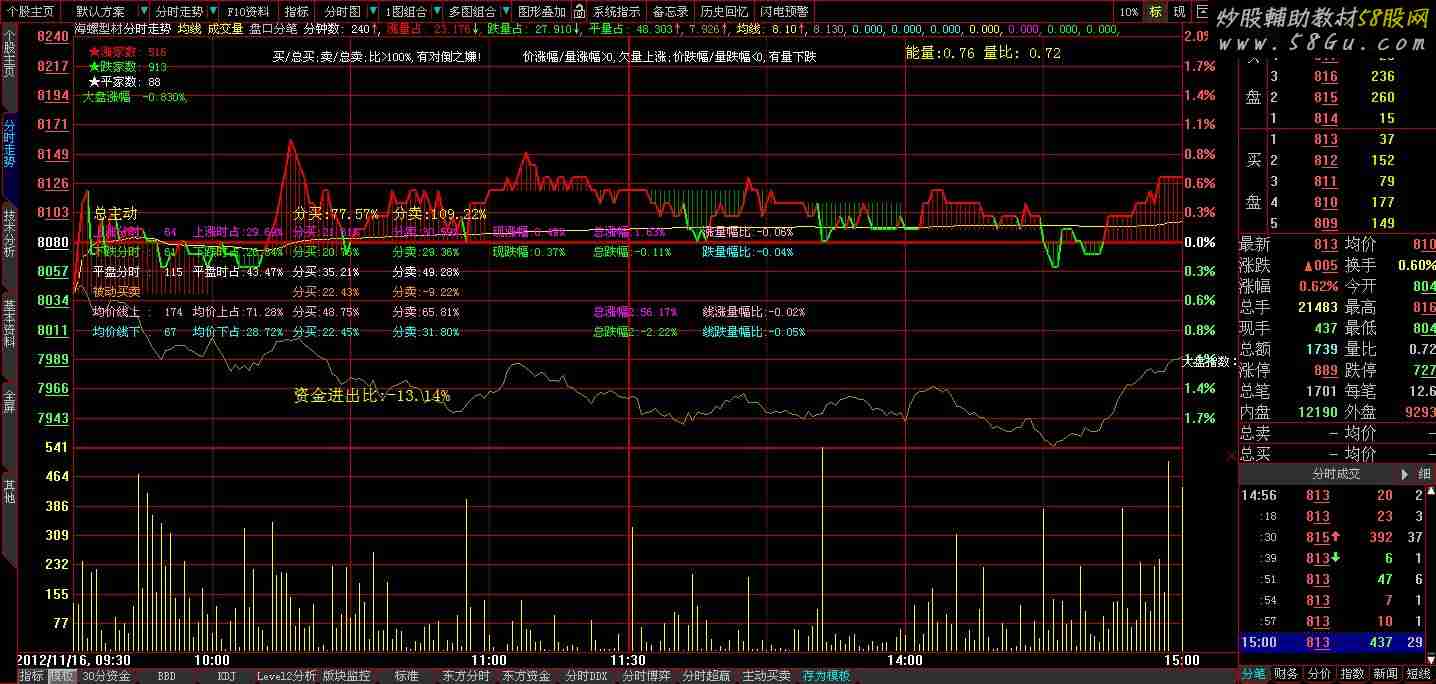Expand the 多图组合 dropdown arrow
Image resolution: width=1436 pixels, height=684 pixels.
(x=506, y=11)
